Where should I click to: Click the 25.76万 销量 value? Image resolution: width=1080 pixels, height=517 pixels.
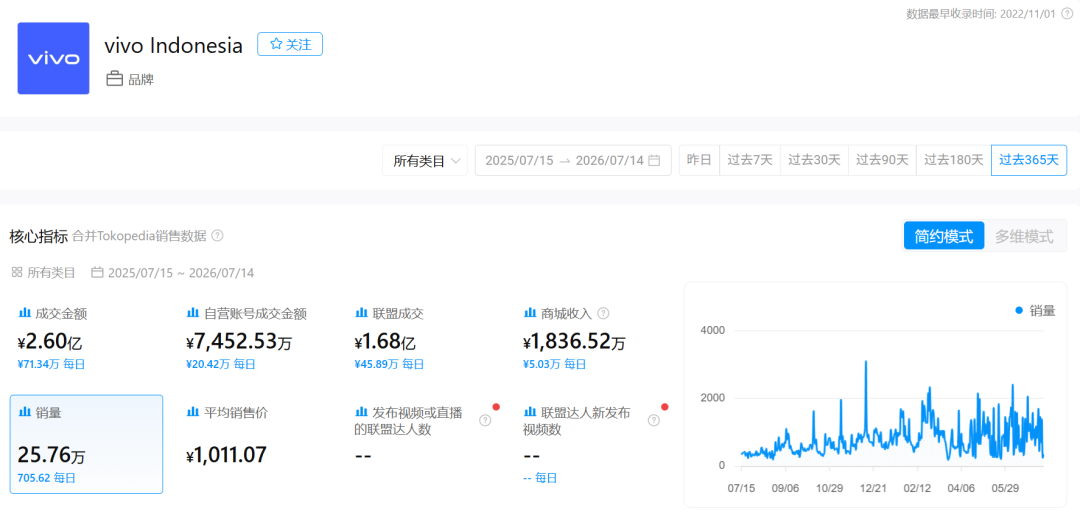pyautogui.click(x=52, y=455)
